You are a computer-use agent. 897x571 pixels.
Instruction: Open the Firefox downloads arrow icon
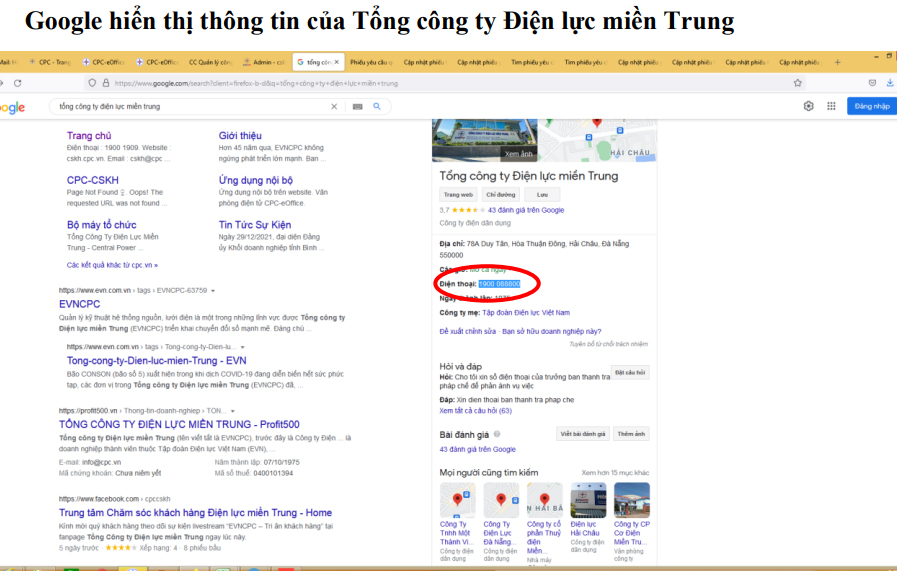coord(890,83)
